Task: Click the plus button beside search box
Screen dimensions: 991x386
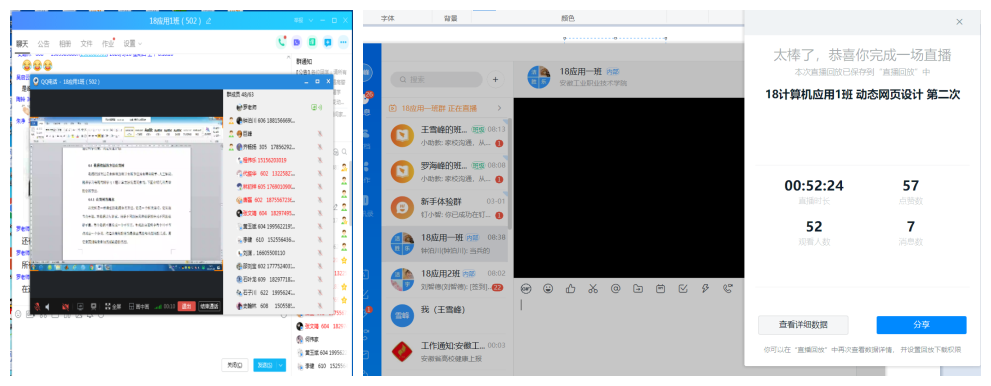Action: (496, 80)
